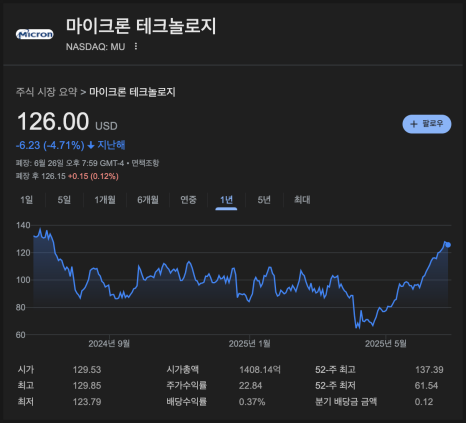Viewport: 466px width, 423px height.
Task: Click the 2025년 5월 axis label
Action: point(386,344)
